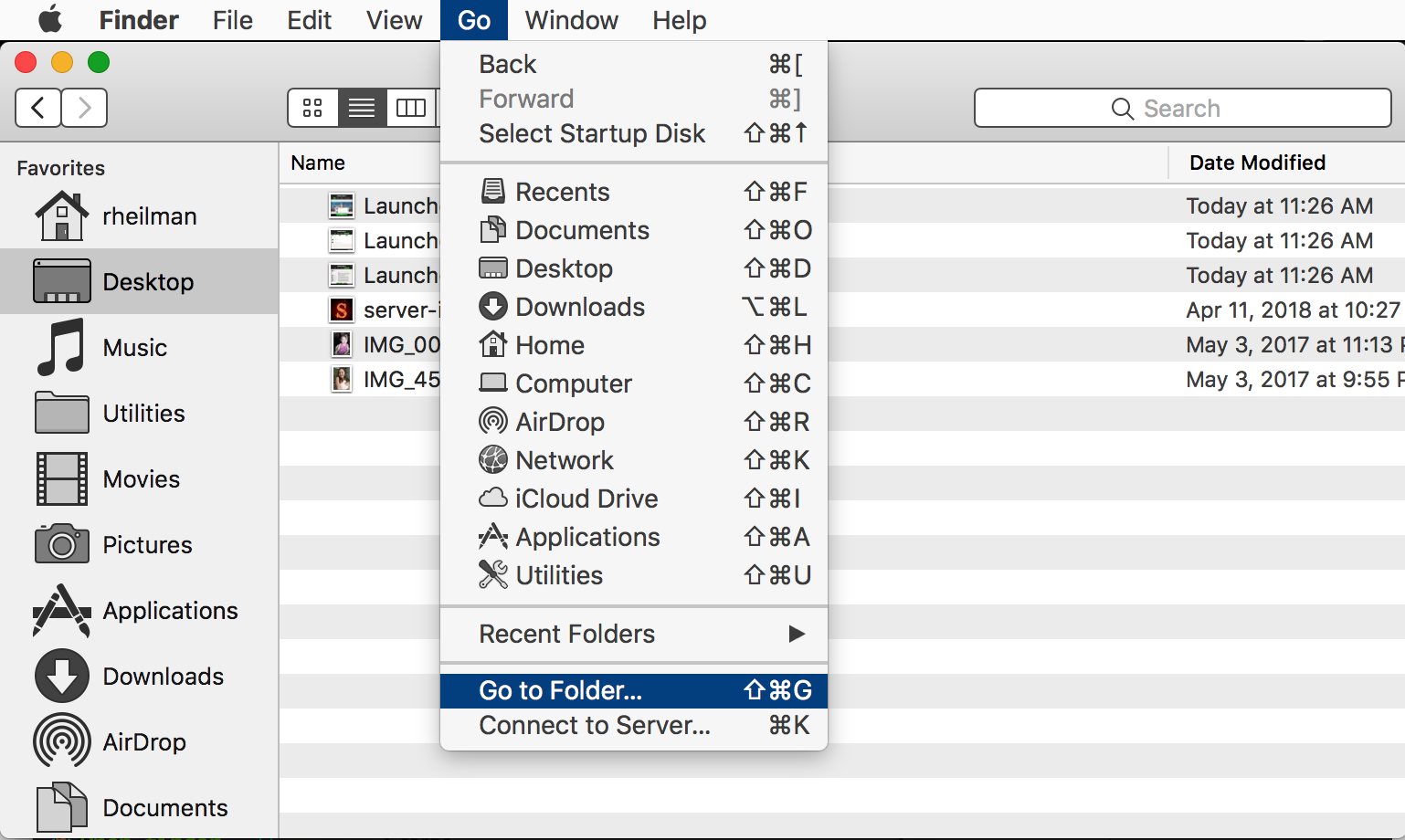Open Documents in the sidebar
Image resolution: width=1405 pixels, height=840 pixels.
tap(139, 807)
